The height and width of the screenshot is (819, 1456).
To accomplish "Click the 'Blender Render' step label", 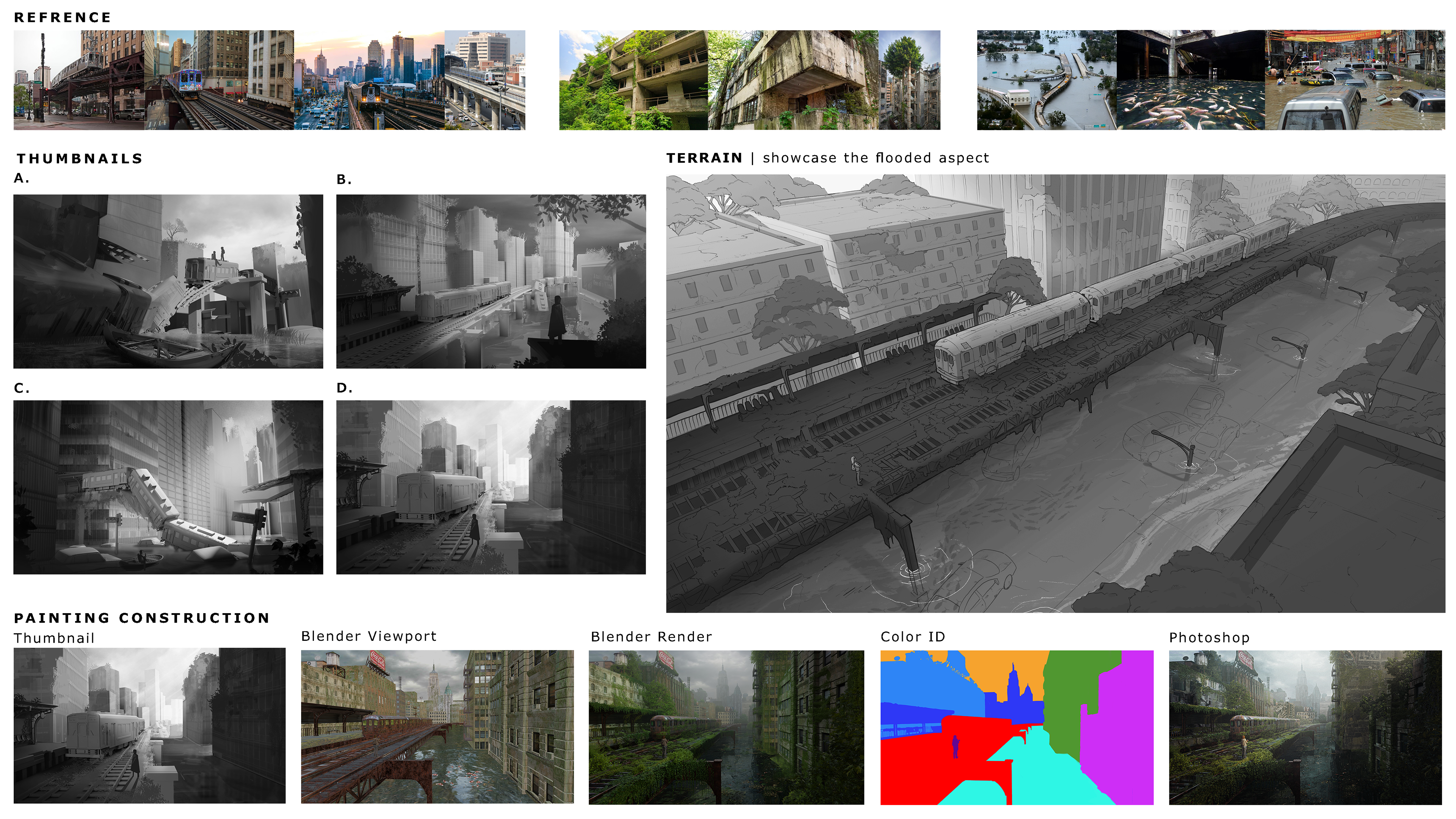I will click(x=652, y=637).
